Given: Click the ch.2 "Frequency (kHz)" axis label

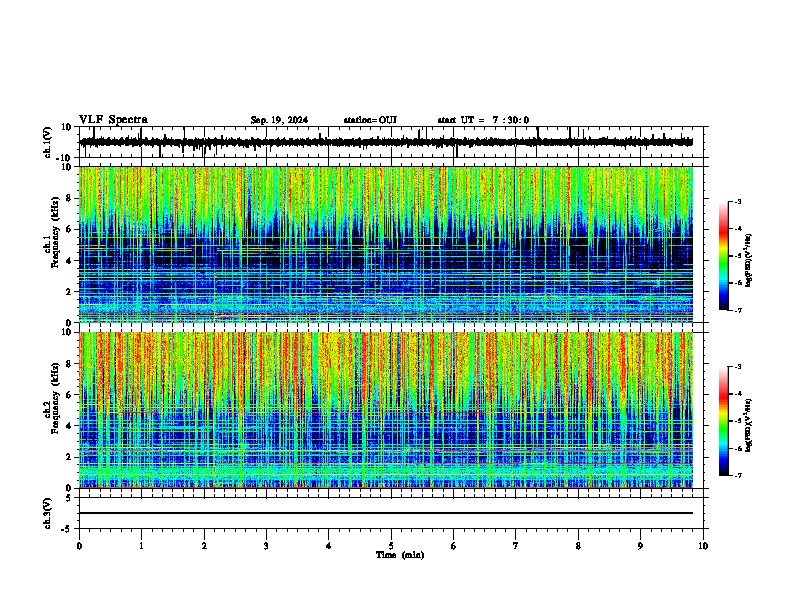Looking at the screenshot, I should (55, 398).
